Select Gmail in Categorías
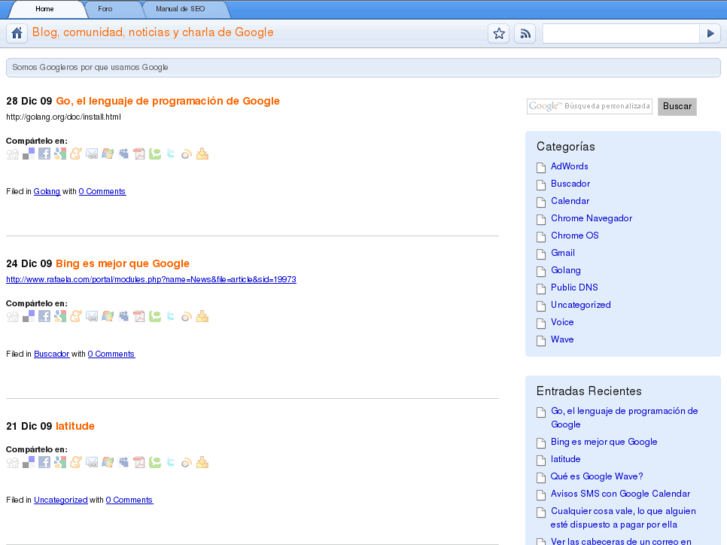The height and width of the screenshot is (545, 727). (563, 253)
